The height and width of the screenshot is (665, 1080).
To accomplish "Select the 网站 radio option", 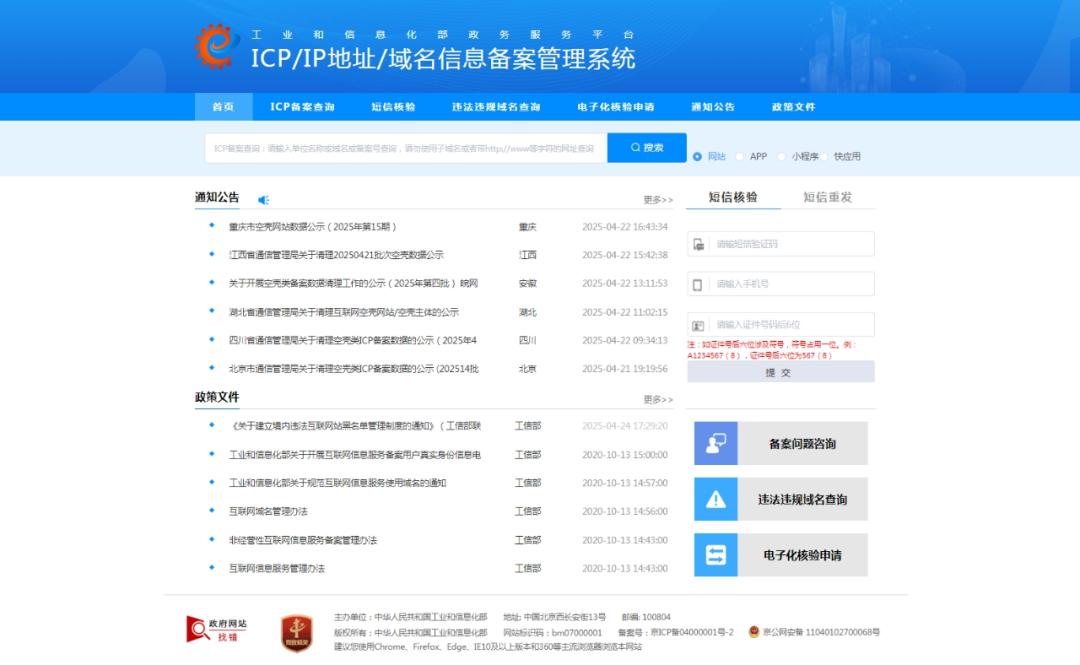I will tap(698, 157).
